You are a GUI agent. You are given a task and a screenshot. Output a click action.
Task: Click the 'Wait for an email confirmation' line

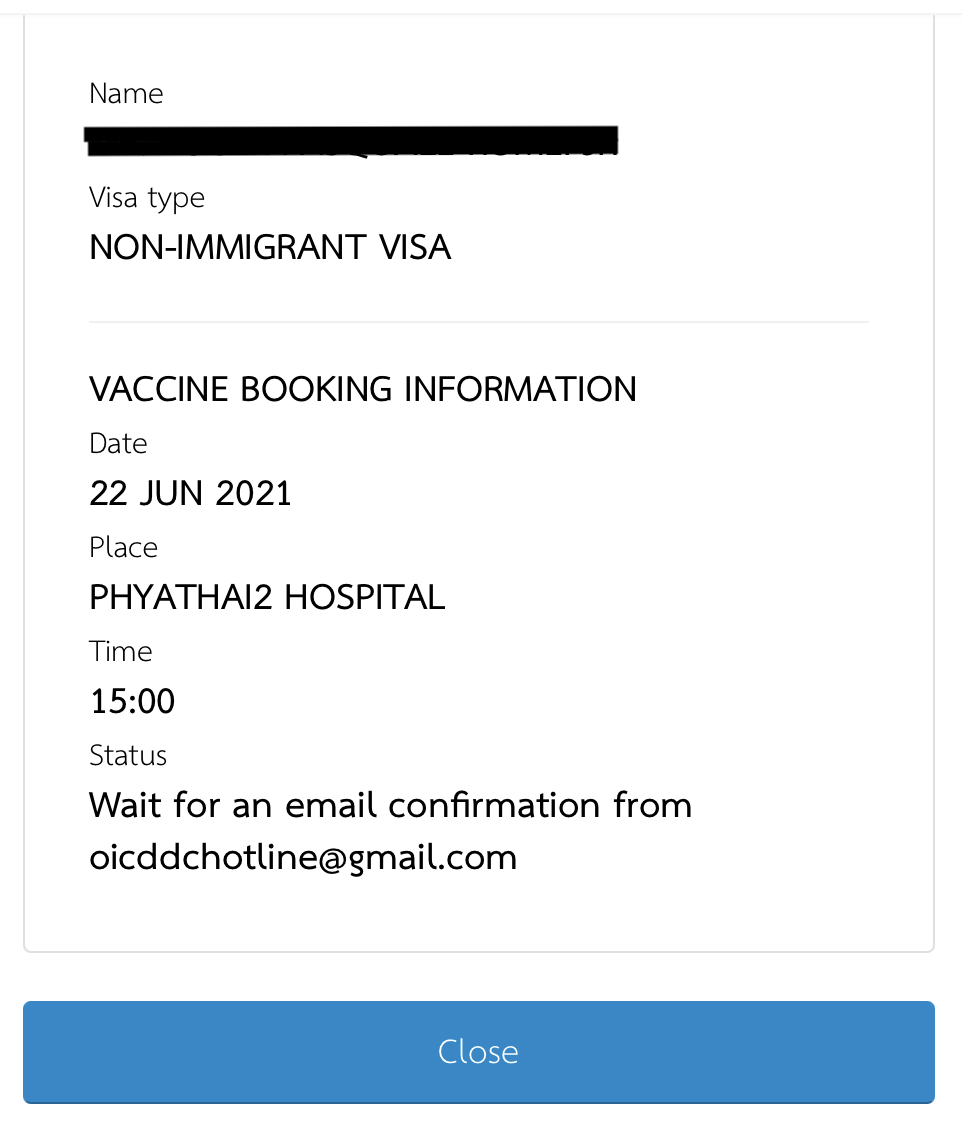391,806
